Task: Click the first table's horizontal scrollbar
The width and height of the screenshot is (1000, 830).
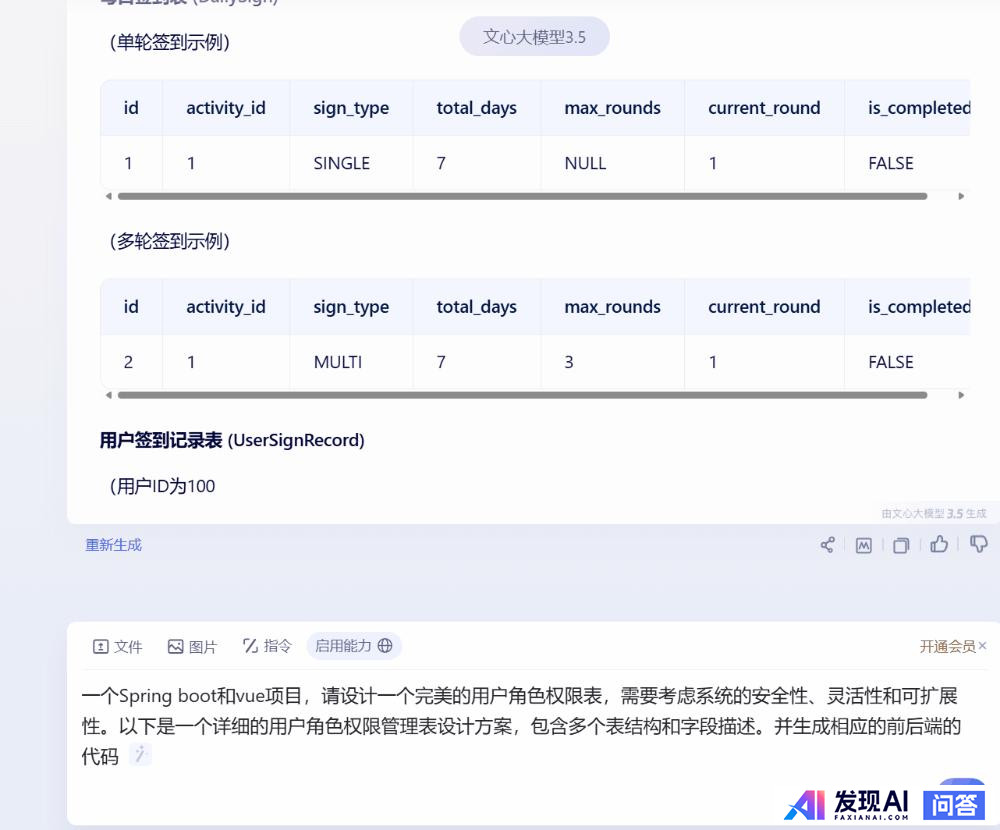Action: pos(522,196)
